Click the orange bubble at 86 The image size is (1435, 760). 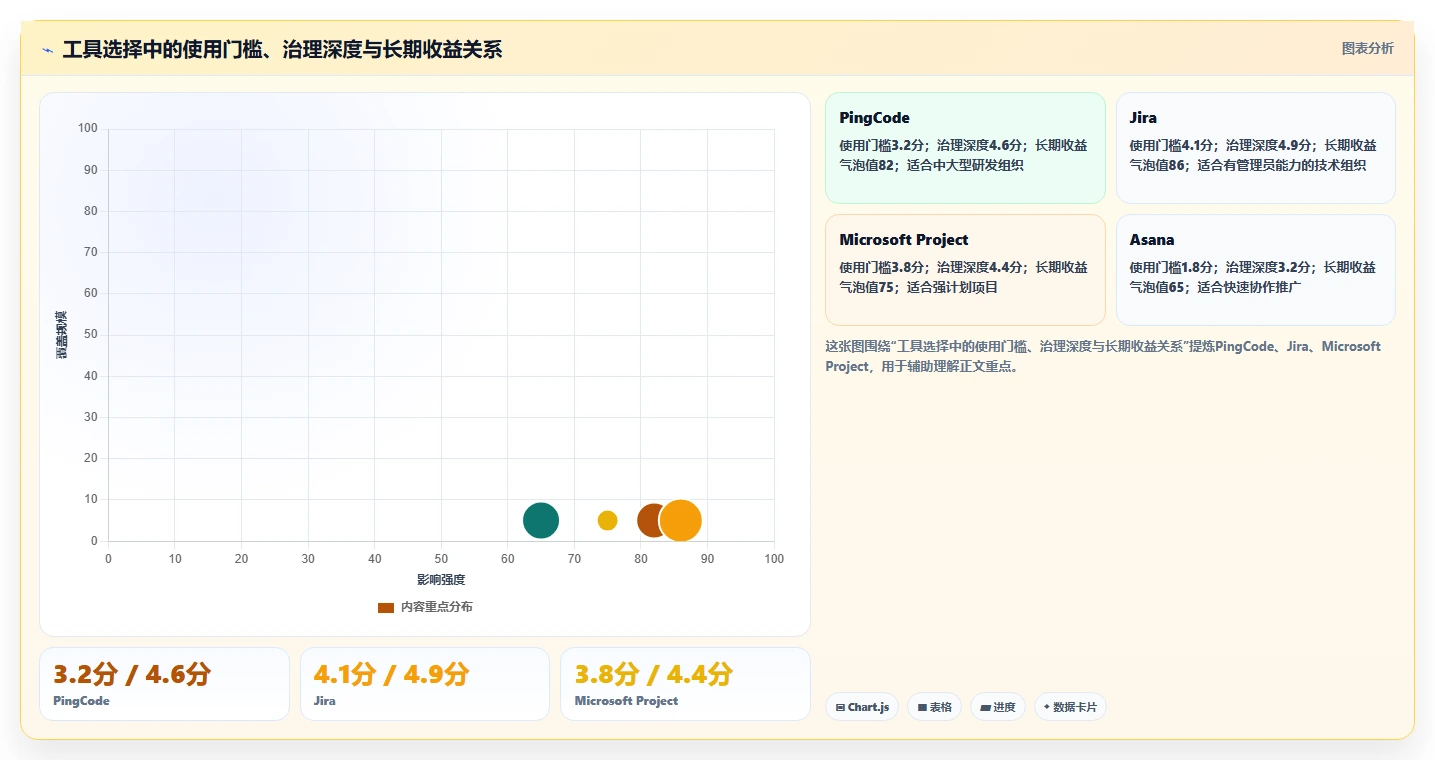point(681,520)
